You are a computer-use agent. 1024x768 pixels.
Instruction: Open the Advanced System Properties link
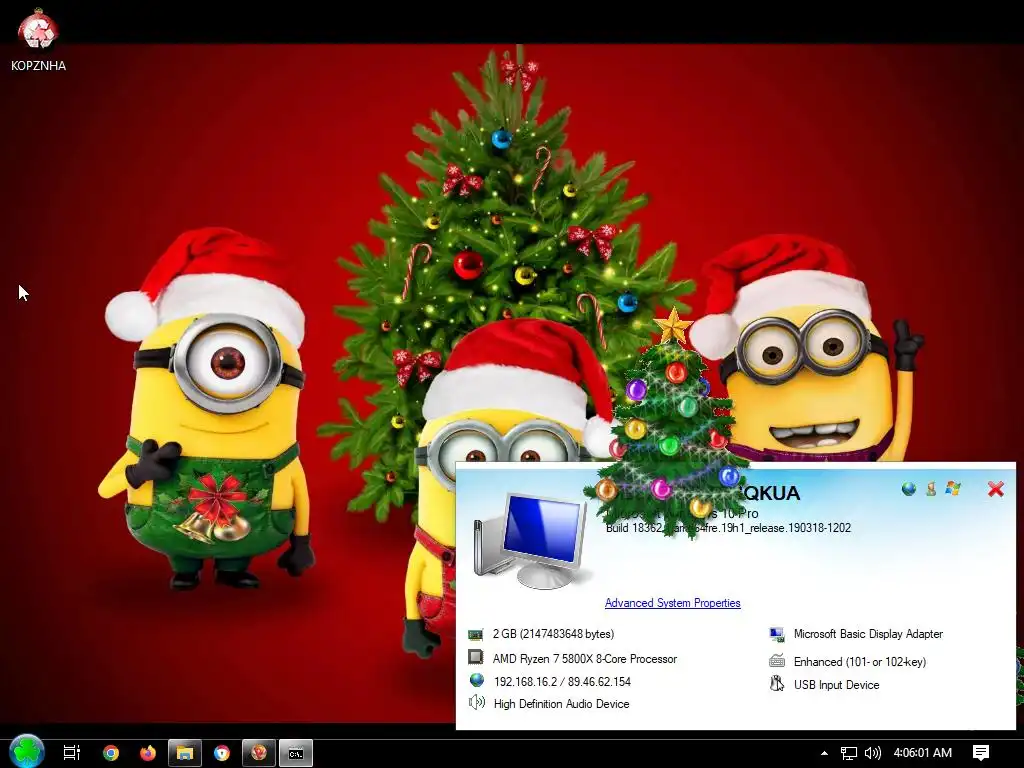[x=673, y=603]
